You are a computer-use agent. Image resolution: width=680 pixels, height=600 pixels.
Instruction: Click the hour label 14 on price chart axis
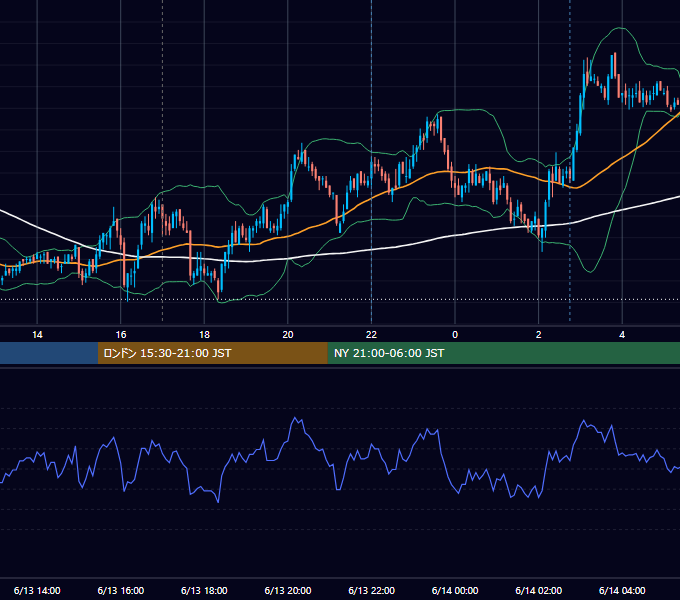point(37,335)
